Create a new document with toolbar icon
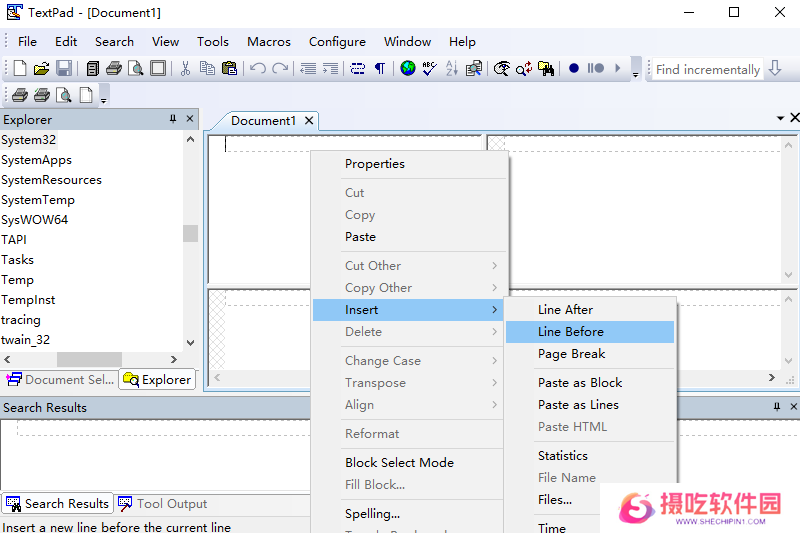This screenshot has height=533, width=800. pos(20,68)
